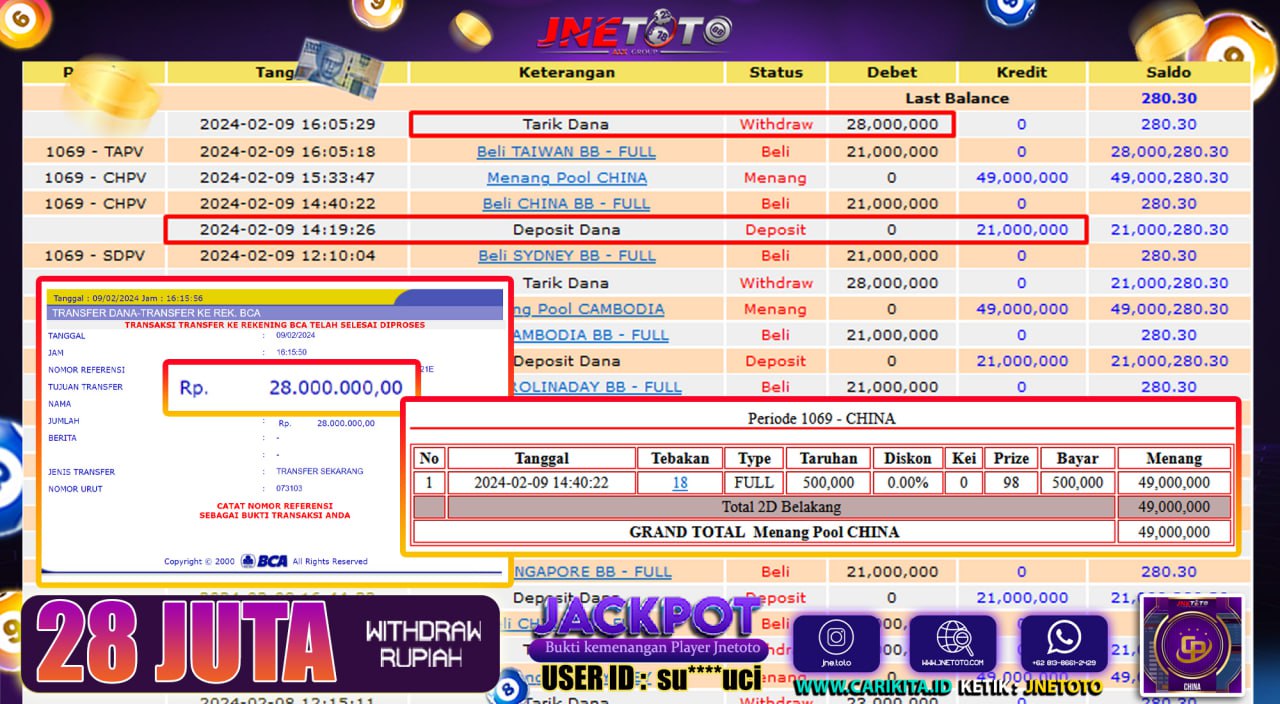1280x704 pixels.
Task: Click the Status column header
Action: pyautogui.click(x=776, y=72)
